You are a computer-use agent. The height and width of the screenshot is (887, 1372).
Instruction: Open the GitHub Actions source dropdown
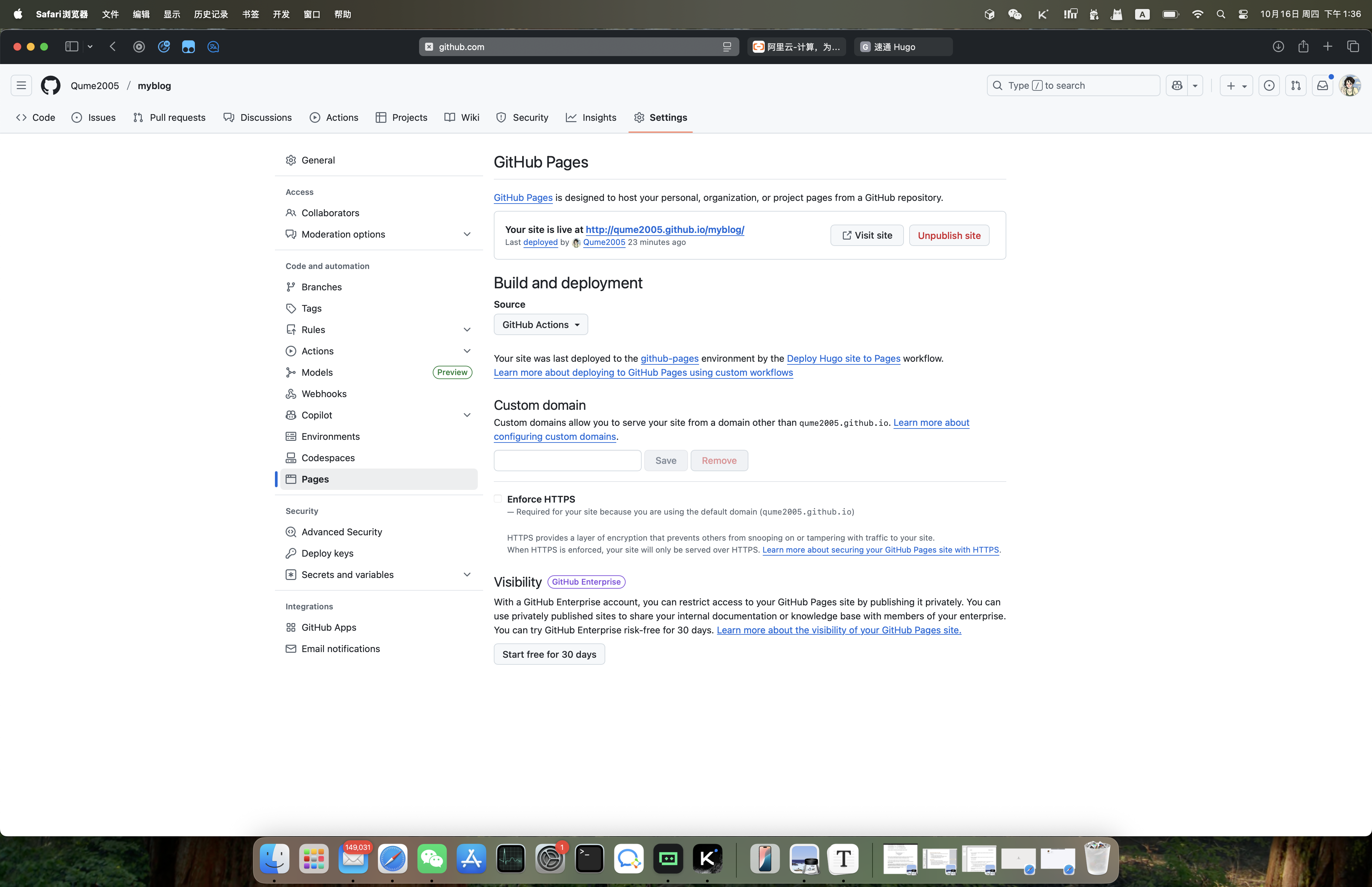tap(541, 324)
